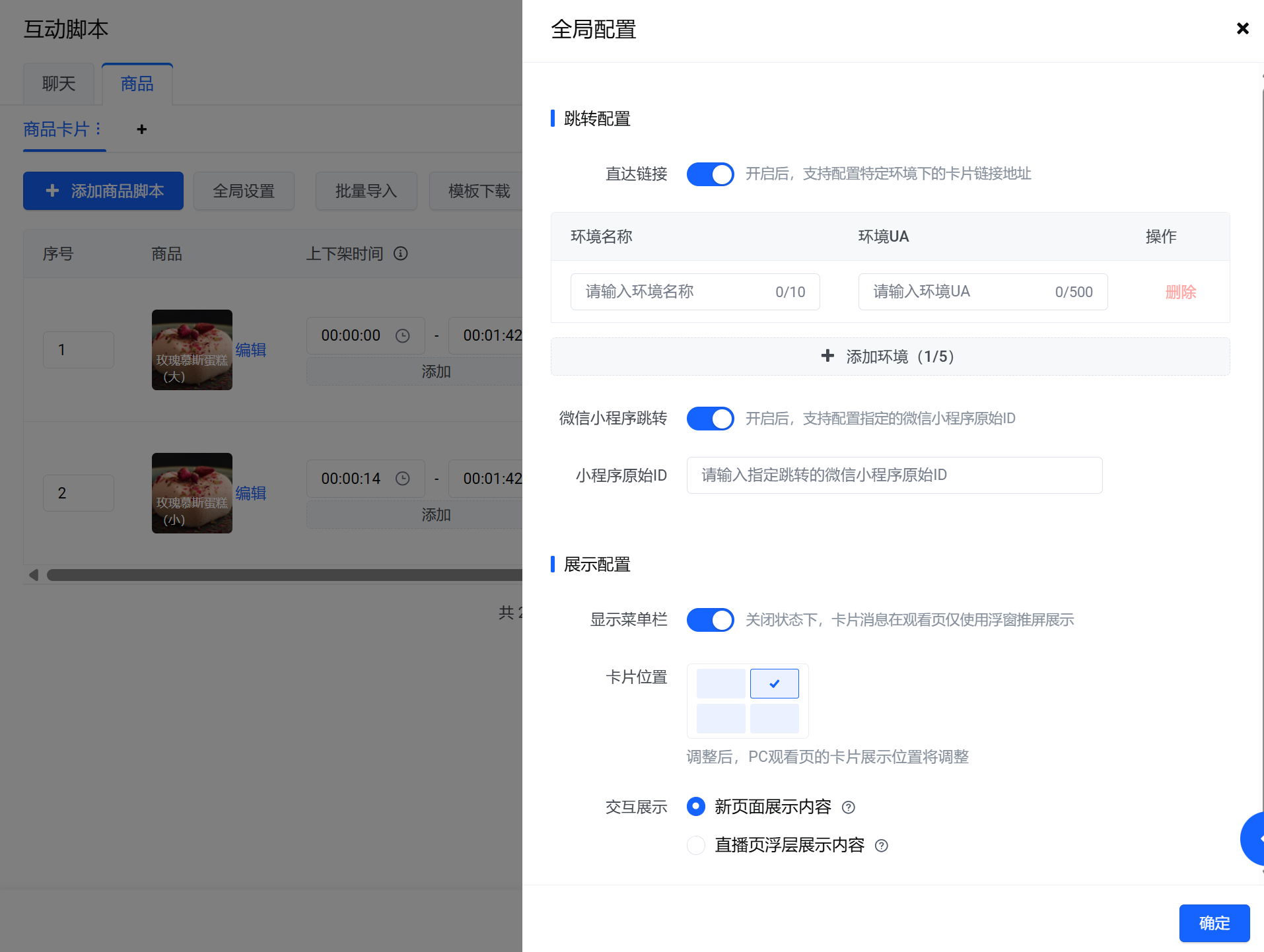Switch to the 商品 tab

(x=137, y=84)
